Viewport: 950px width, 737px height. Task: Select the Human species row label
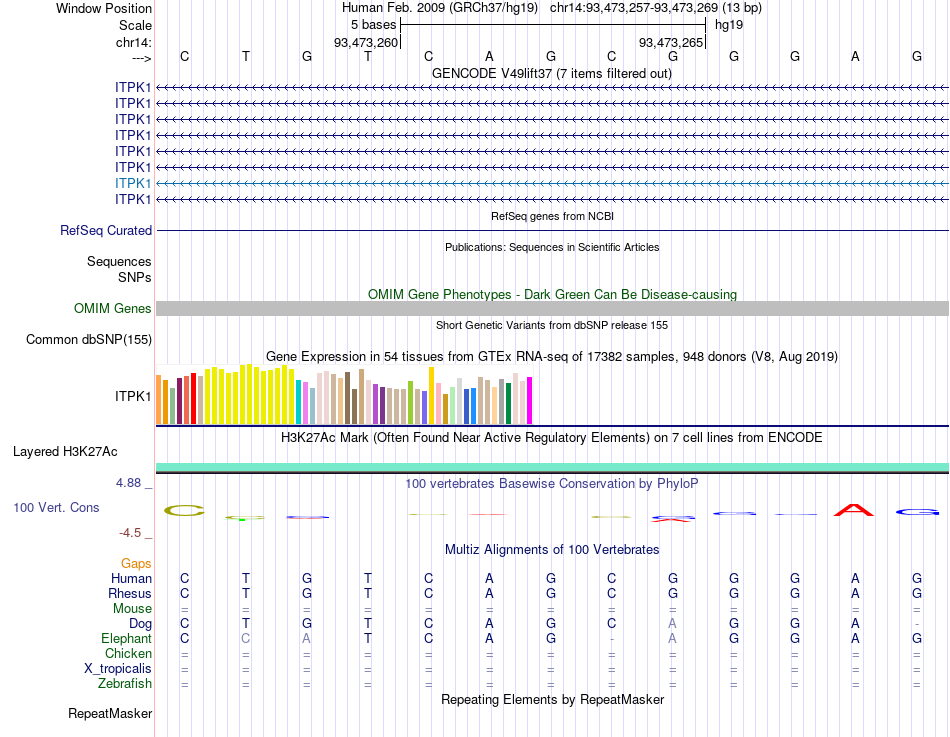131,578
